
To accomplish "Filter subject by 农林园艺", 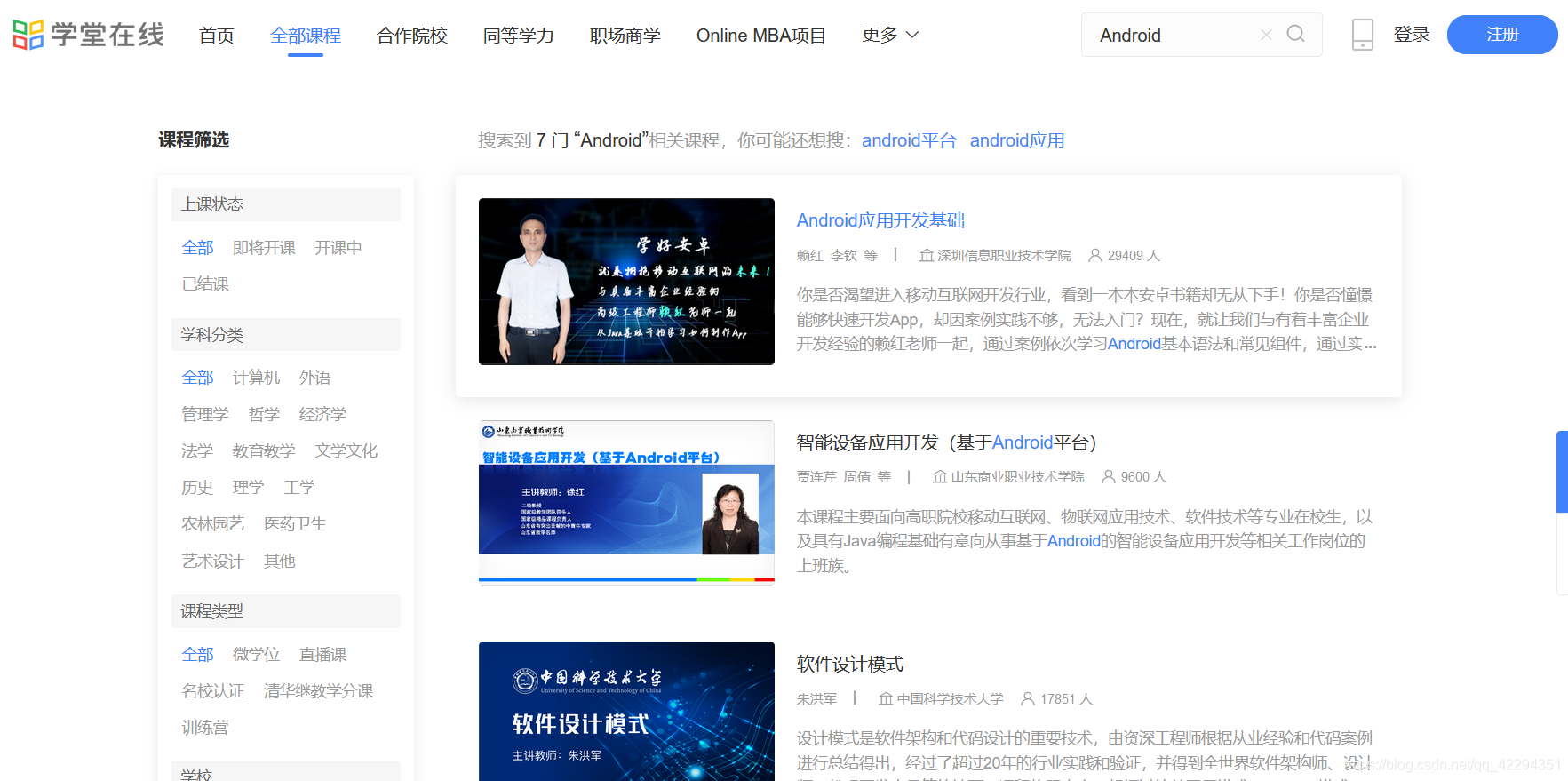I will [x=212, y=524].
